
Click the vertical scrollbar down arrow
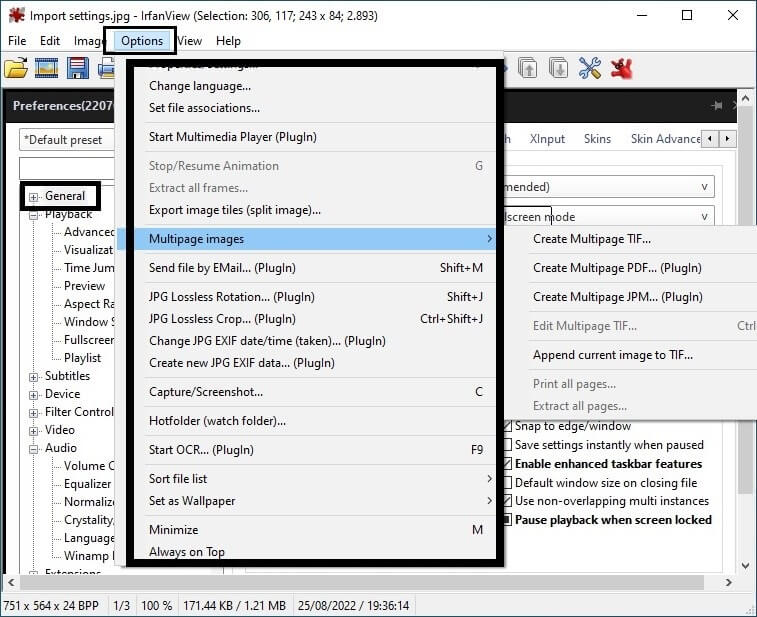746,565
